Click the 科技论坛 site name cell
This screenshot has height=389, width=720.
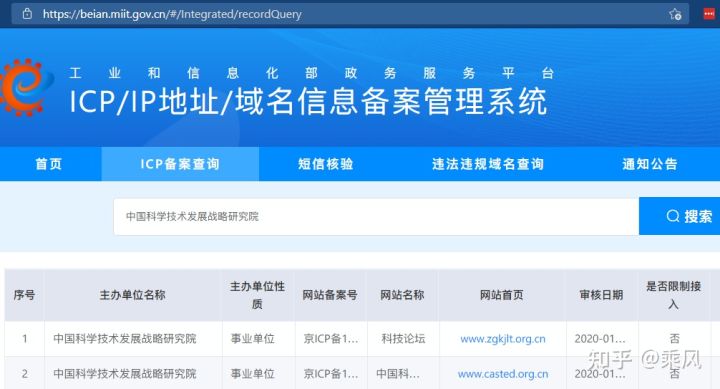pos(403,339)
